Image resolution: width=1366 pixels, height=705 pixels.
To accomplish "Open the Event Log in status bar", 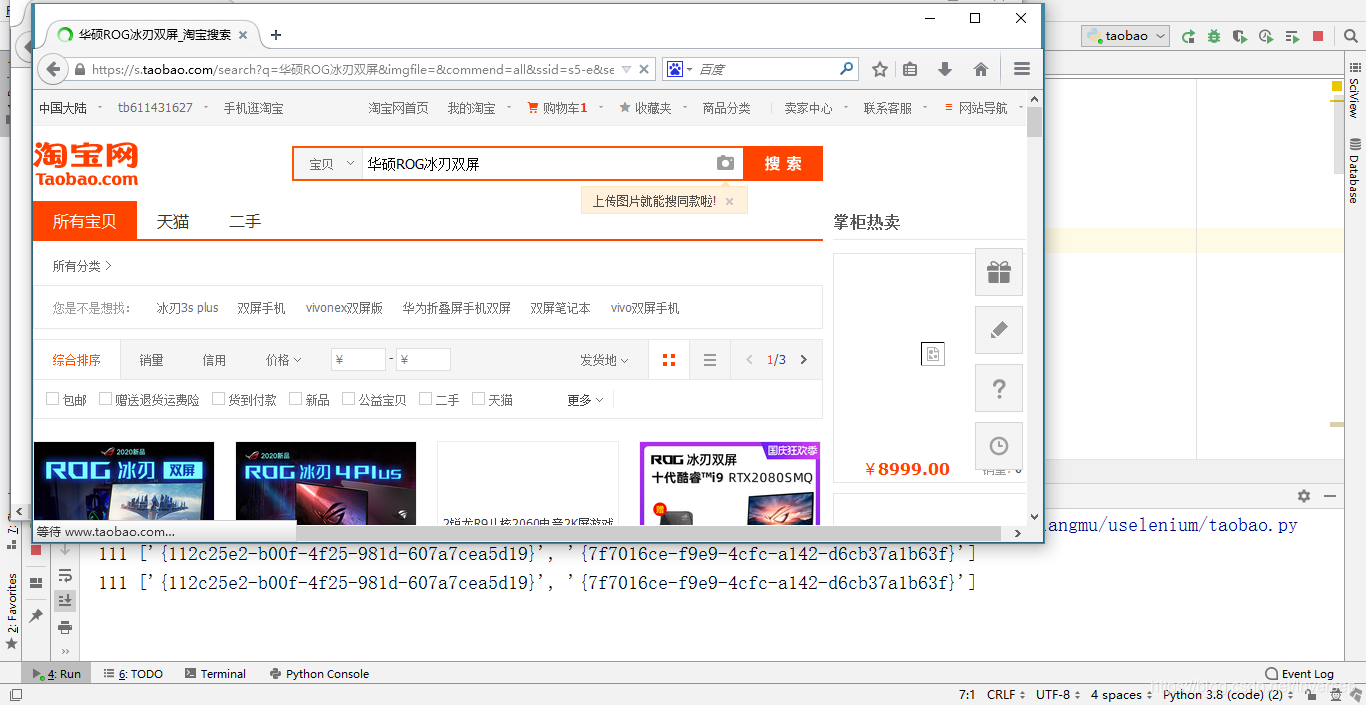I will (1299, 674).
